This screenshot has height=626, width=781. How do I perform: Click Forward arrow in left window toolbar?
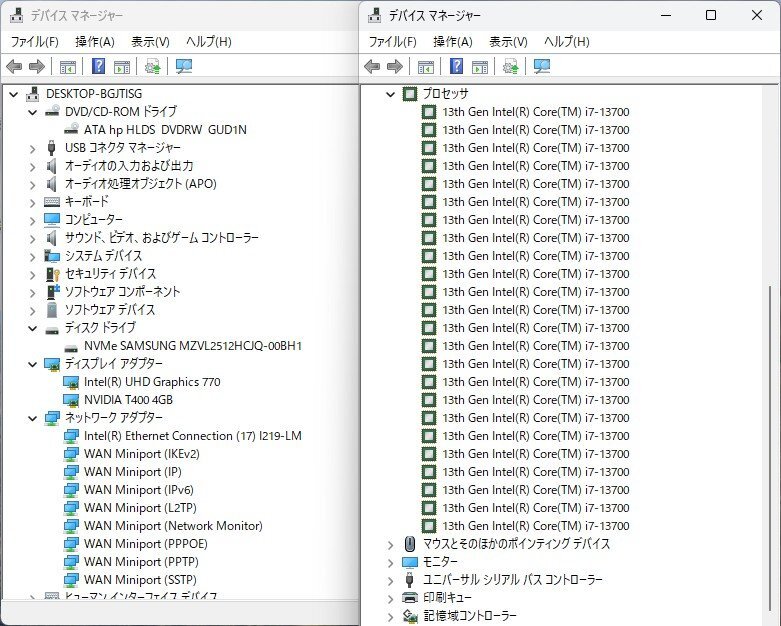tap(37, 66)
